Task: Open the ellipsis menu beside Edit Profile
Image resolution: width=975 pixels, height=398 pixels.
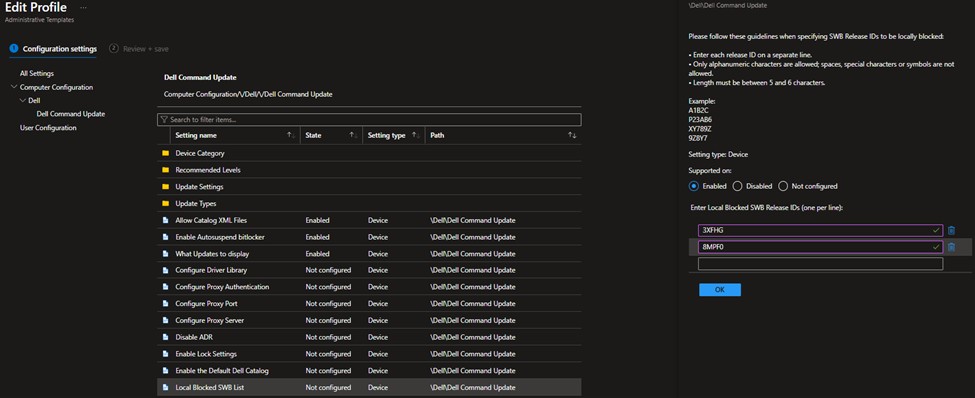Action: tap(83, 8)
